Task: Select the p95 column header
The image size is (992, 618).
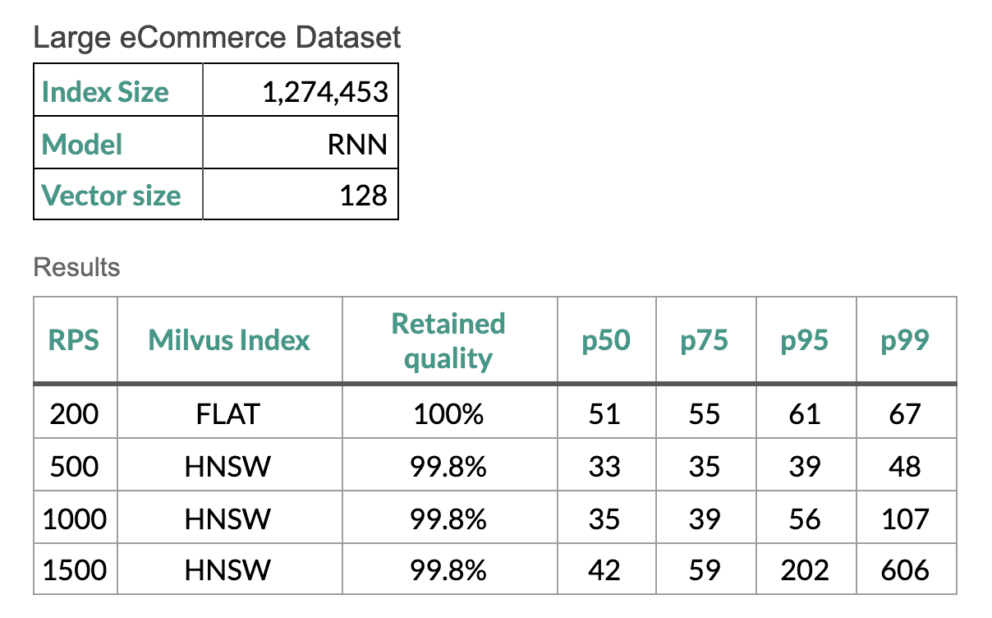Action: [x=805, y=340]
